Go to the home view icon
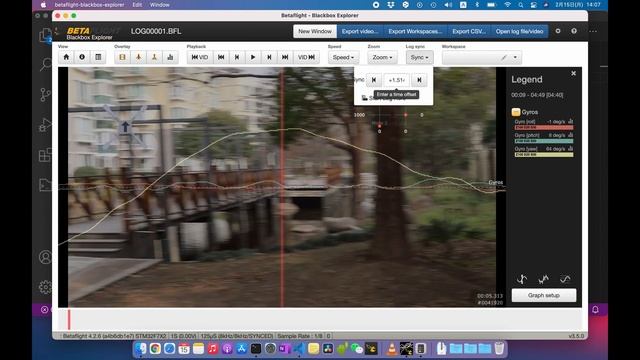 pos(66,57)
